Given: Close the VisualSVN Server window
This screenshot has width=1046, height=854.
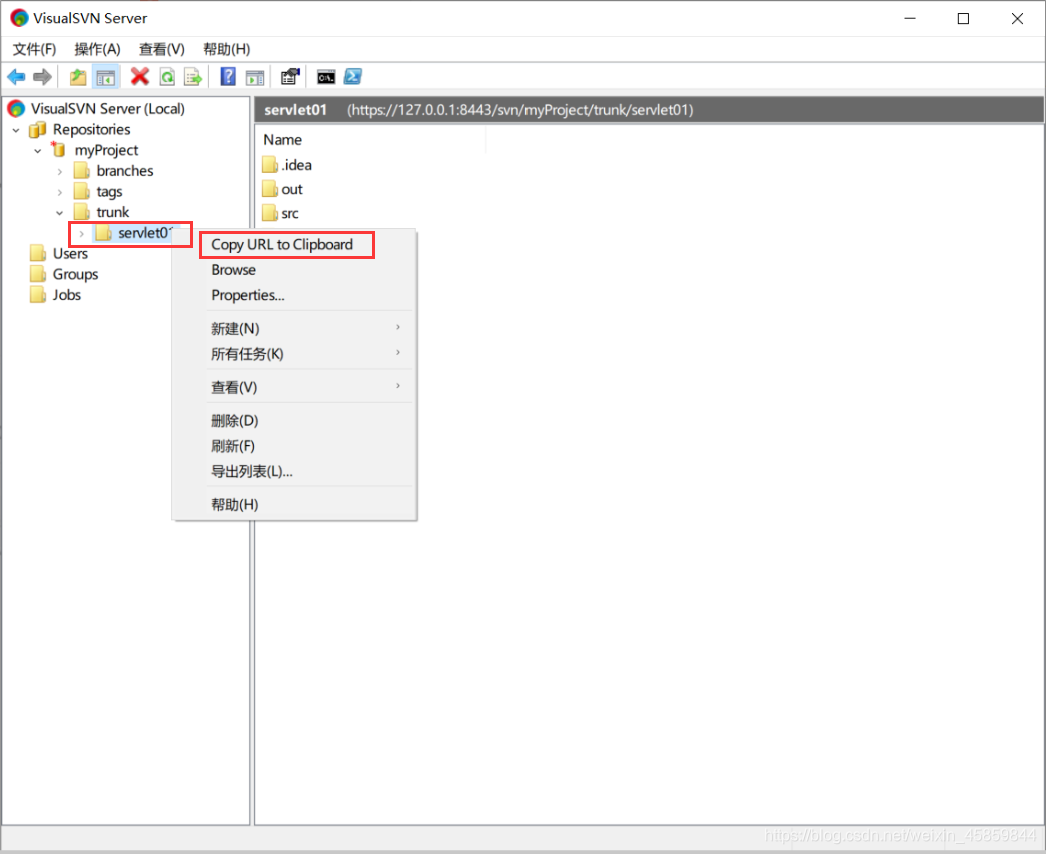Looking at the screenshot, I should (x=1017, y=18).
